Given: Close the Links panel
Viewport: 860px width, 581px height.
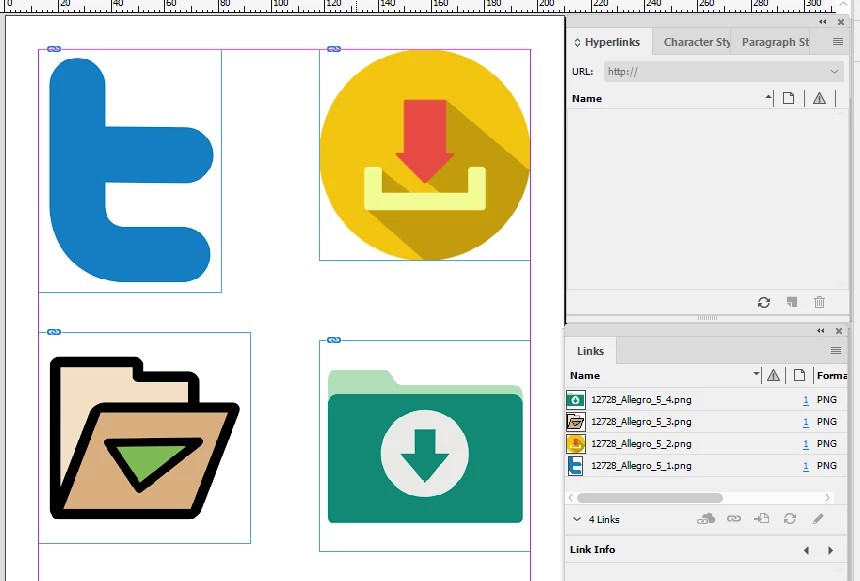Looking at the screenshot, I should 839,331.
